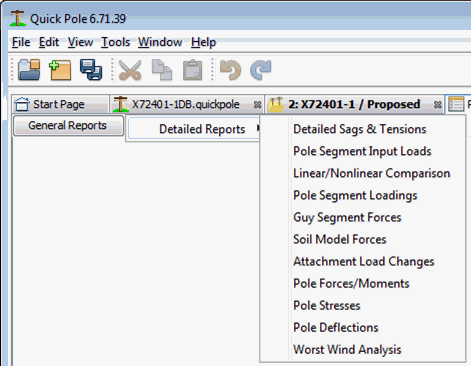The width and height of the screenshot is (471, 366).
Task: Click the Save All toolbar icon
Action: point(91,70)
